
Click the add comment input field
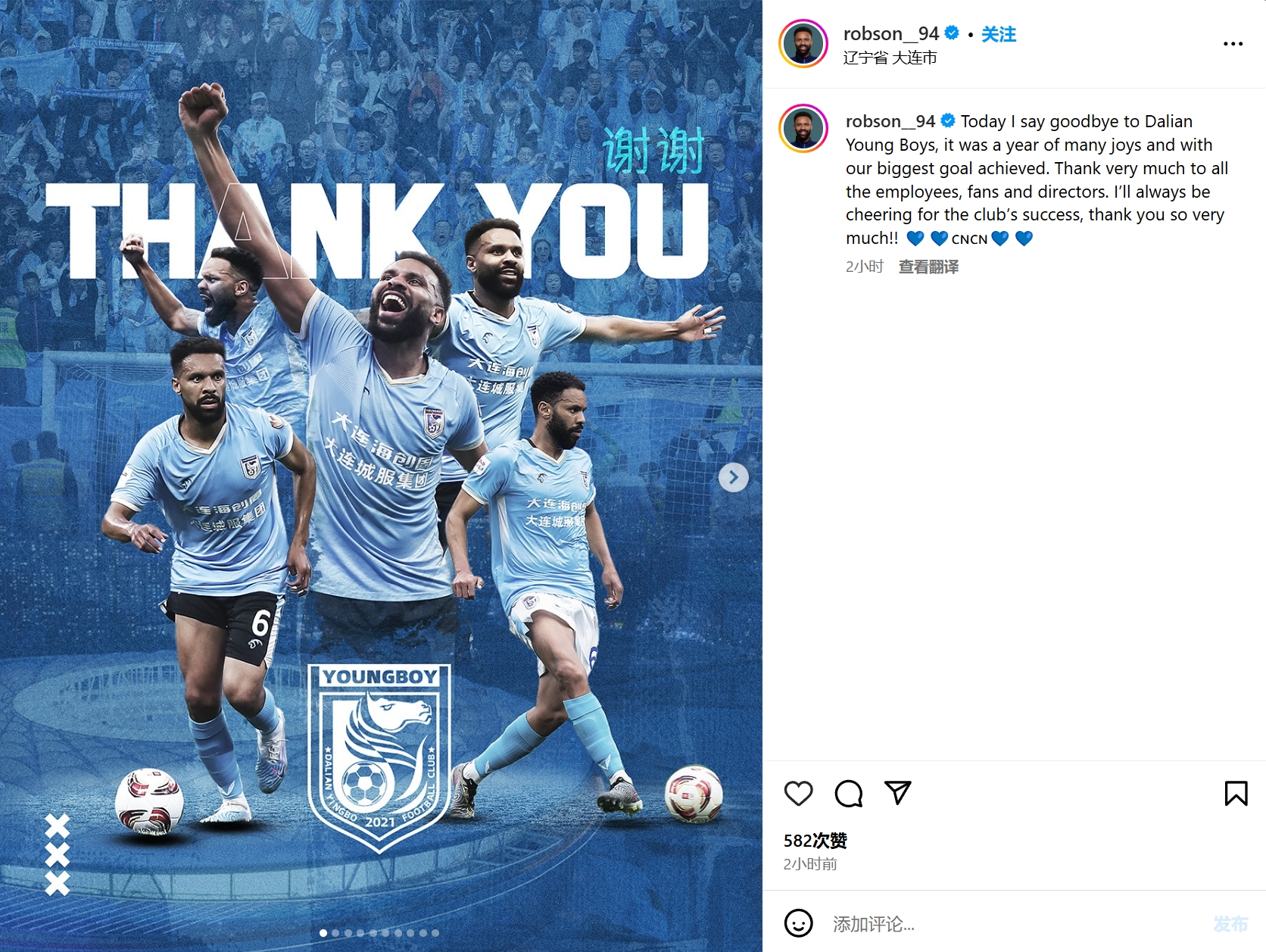pos(1015,924)
